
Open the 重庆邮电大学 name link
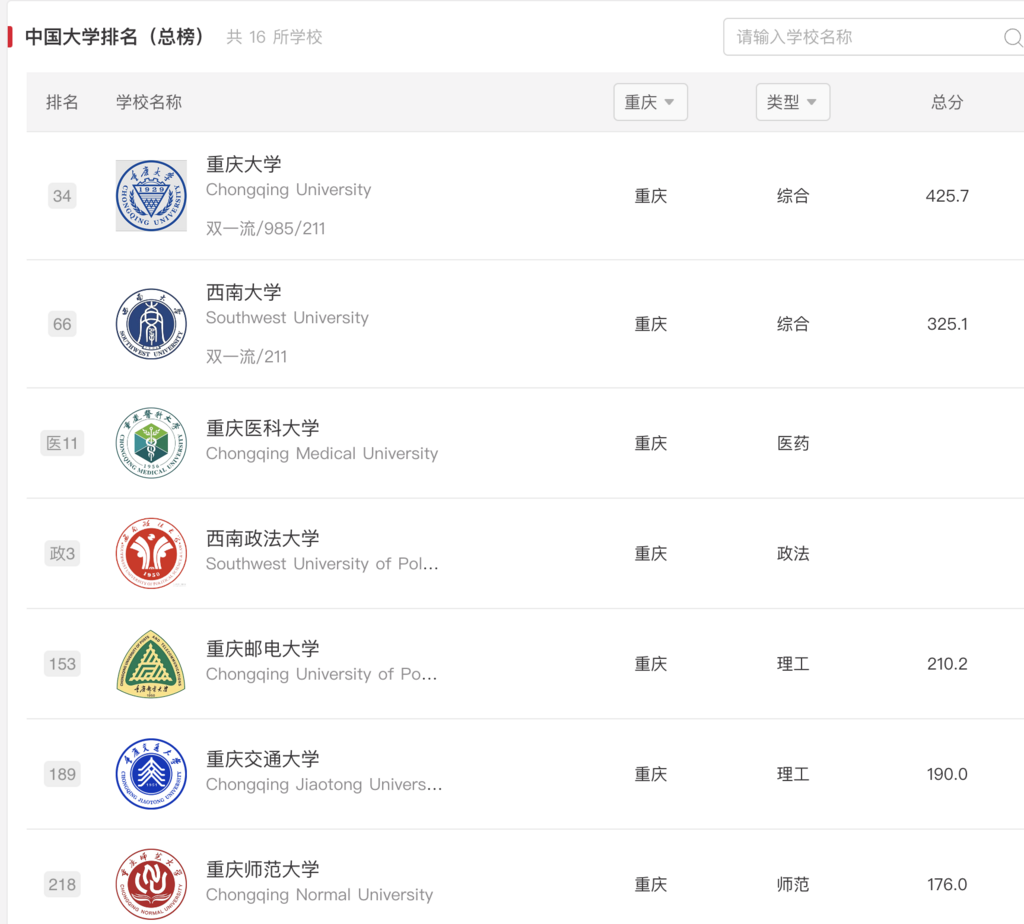click(x=263, y=648)
